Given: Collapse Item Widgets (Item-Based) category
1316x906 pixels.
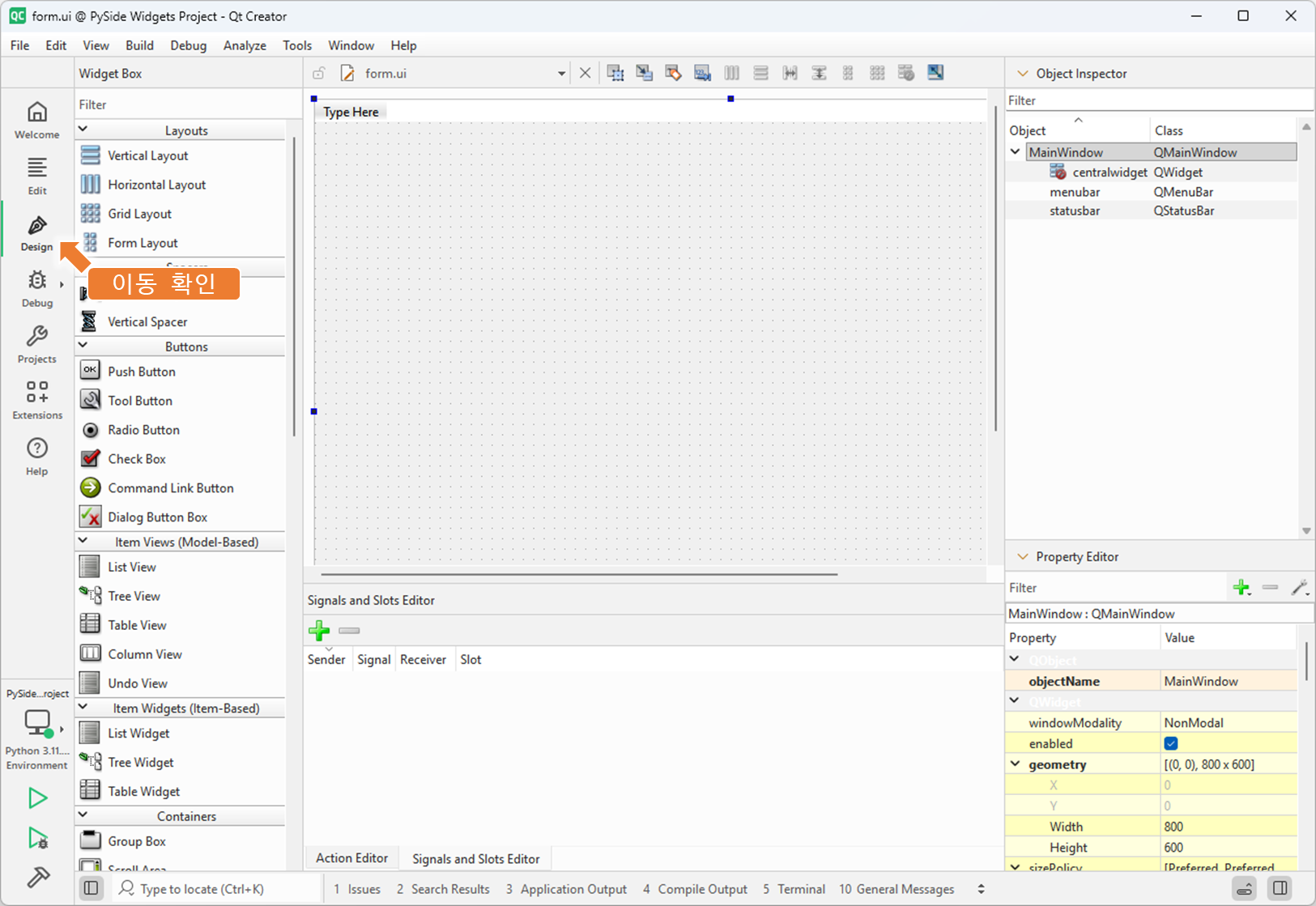Looking at the screenshot, I should tap(83, 707).
